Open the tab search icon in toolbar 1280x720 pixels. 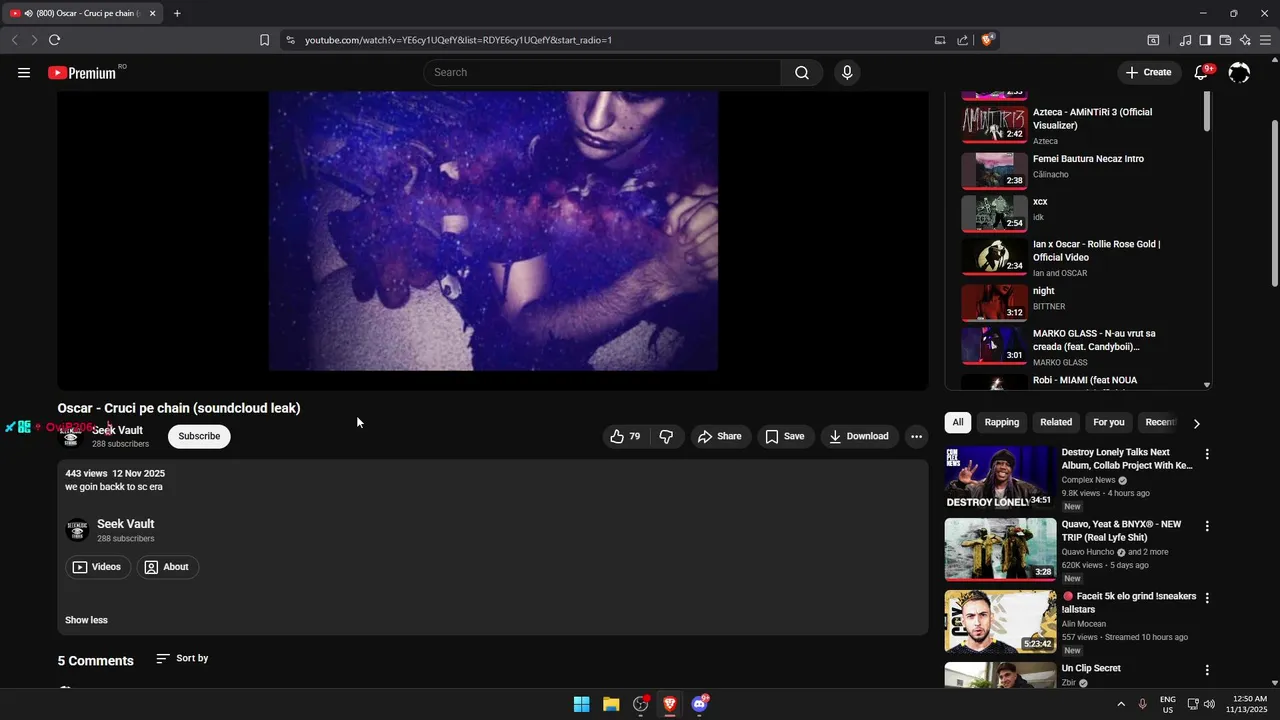(x=1153, y=40)
